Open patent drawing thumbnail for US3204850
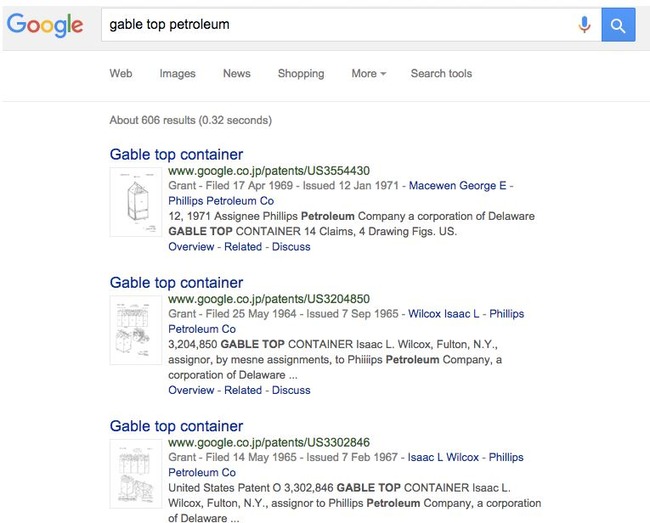The image size is (650, 523). coord(136,330)
